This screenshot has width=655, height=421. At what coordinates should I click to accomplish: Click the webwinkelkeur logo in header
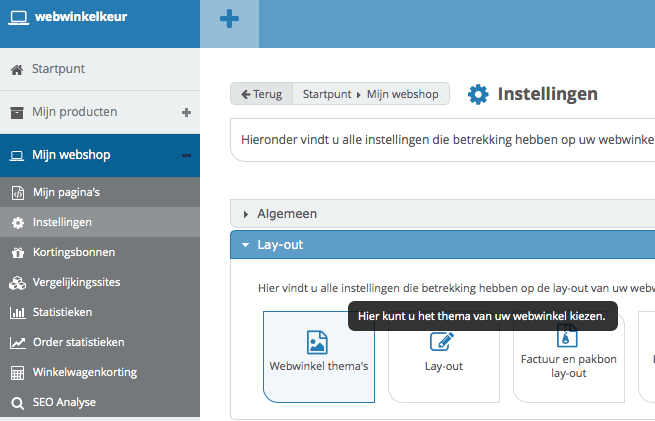68,14
